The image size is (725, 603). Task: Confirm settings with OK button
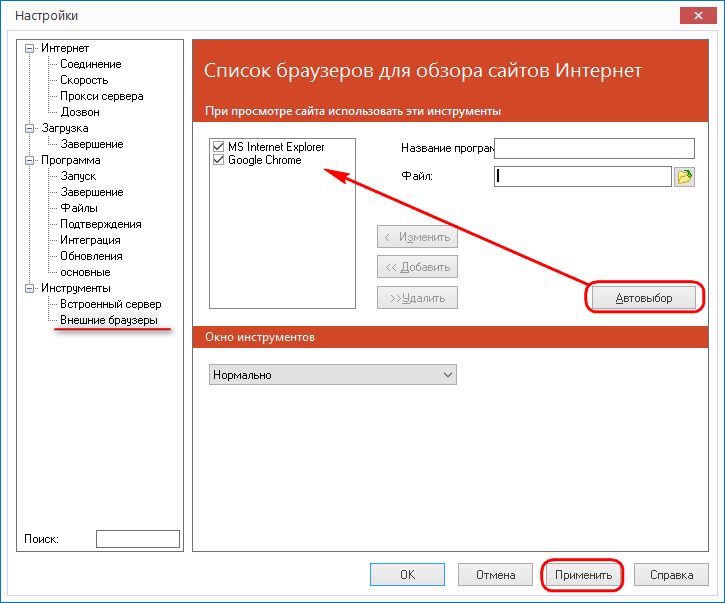click(x=407, y=574)
